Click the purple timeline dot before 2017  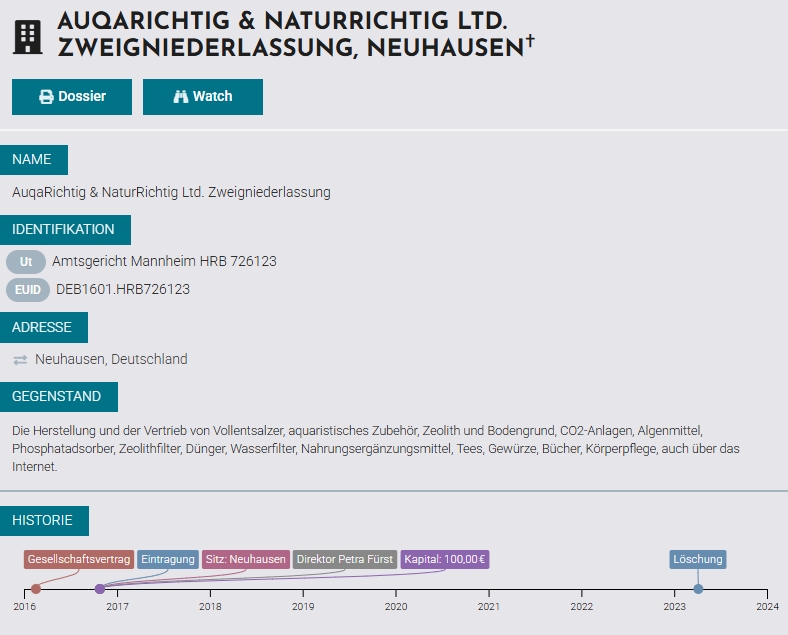(x=100, y=589)
